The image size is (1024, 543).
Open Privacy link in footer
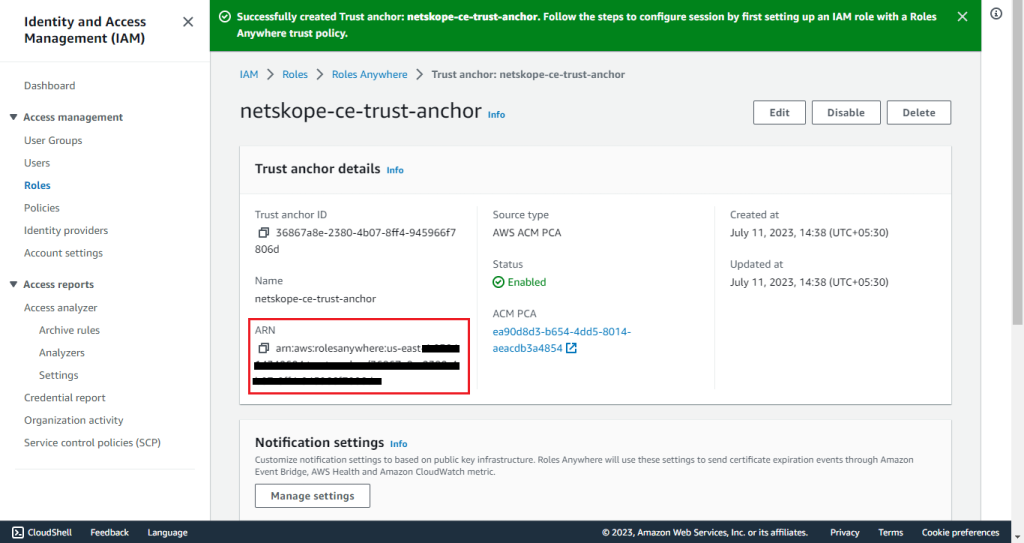844,533
